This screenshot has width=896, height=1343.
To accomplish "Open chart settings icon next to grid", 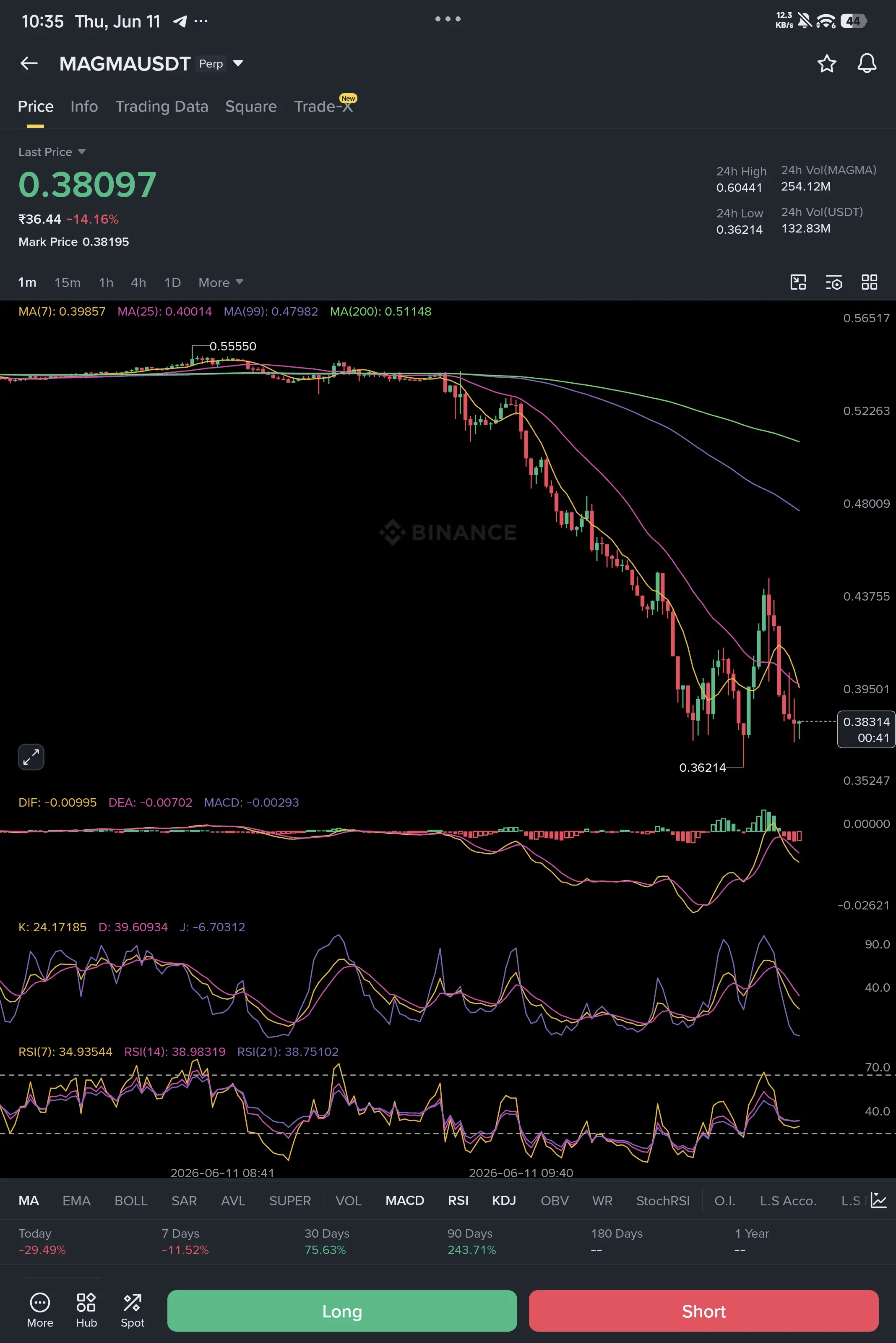I will (834, 282).
